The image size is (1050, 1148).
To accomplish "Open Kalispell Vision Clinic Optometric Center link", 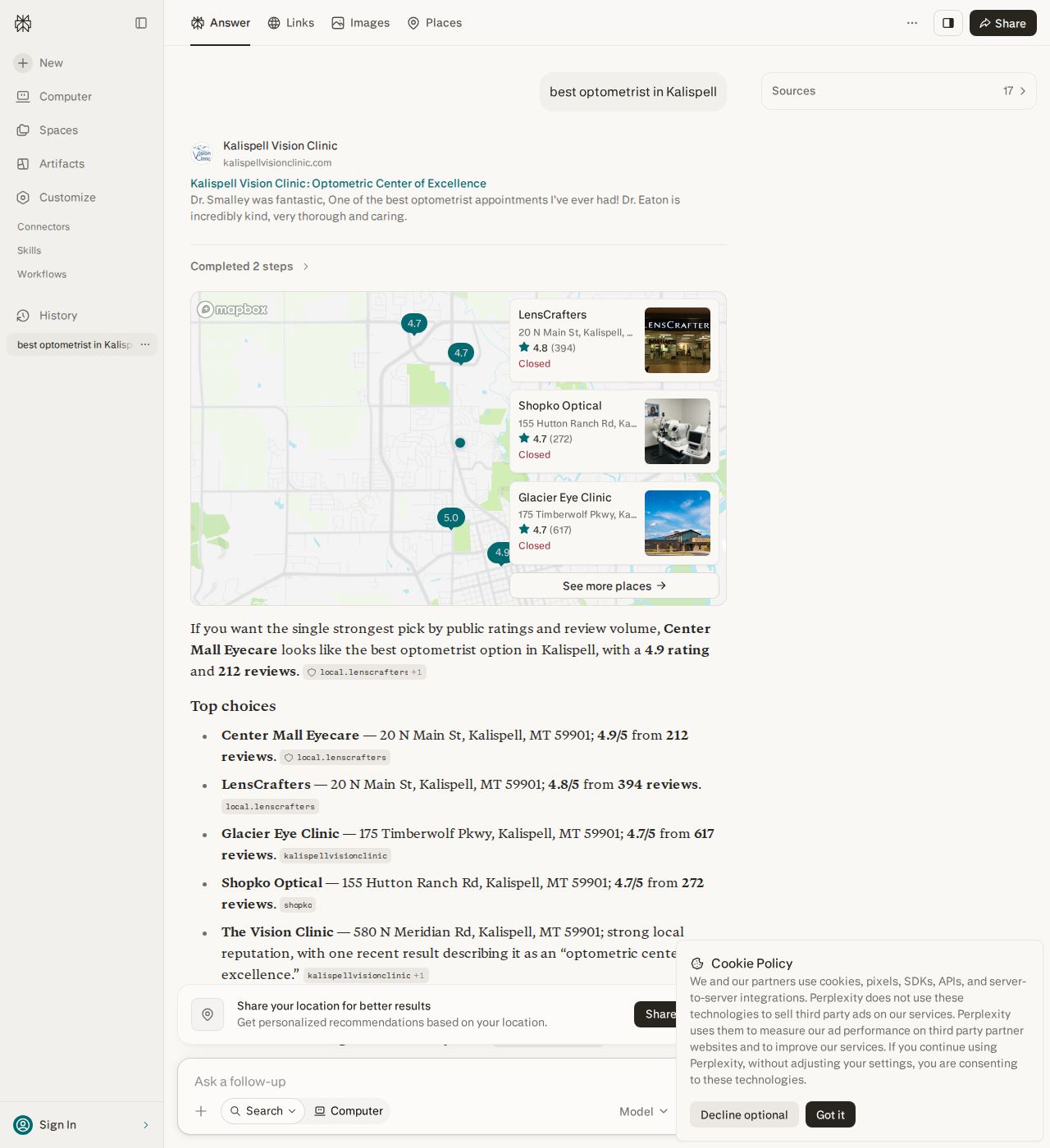I will [x=338, y=184].
